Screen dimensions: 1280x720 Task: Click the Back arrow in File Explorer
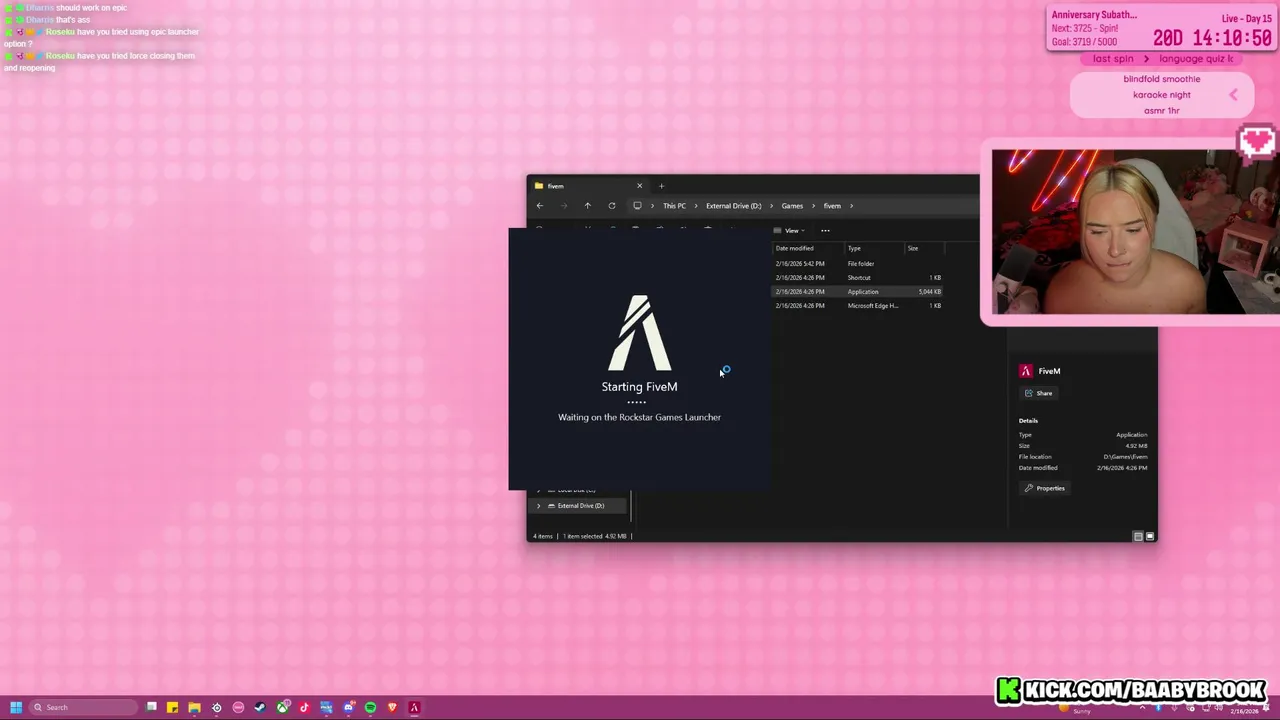pyautogui.click(x=540, y=206)
